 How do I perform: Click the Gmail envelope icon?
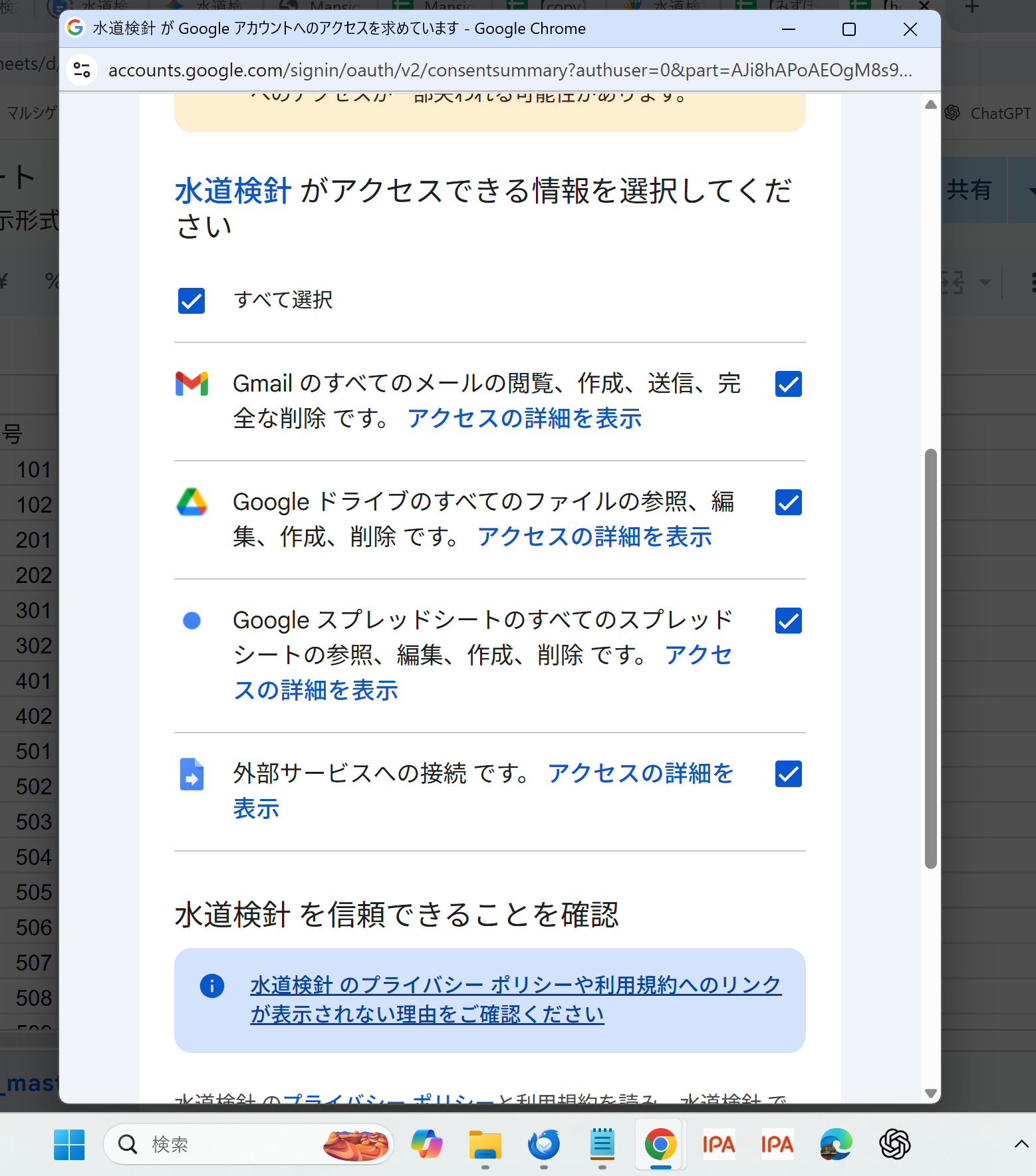tap(192, 384)
